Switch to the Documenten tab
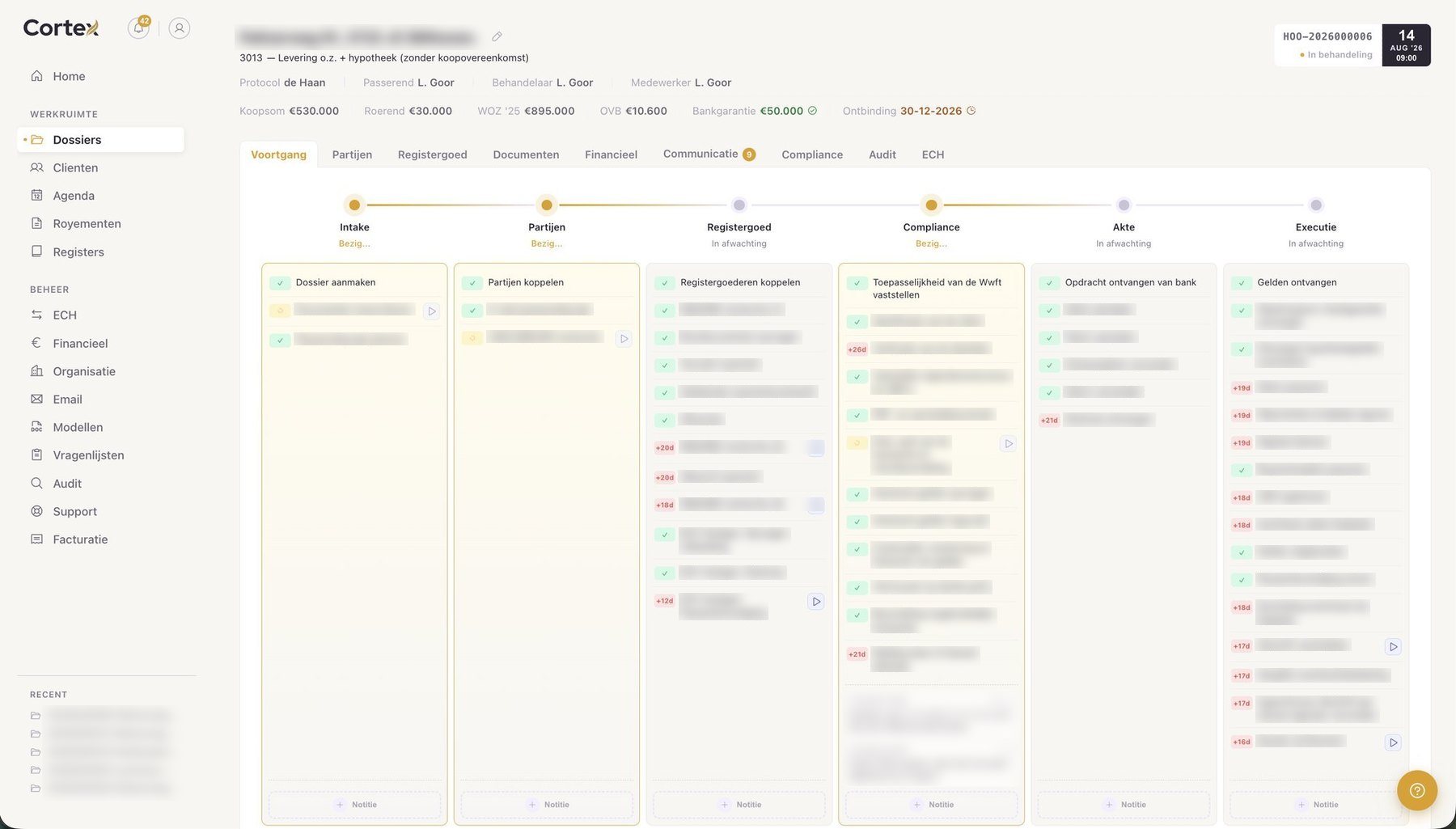 coord(526,154)
